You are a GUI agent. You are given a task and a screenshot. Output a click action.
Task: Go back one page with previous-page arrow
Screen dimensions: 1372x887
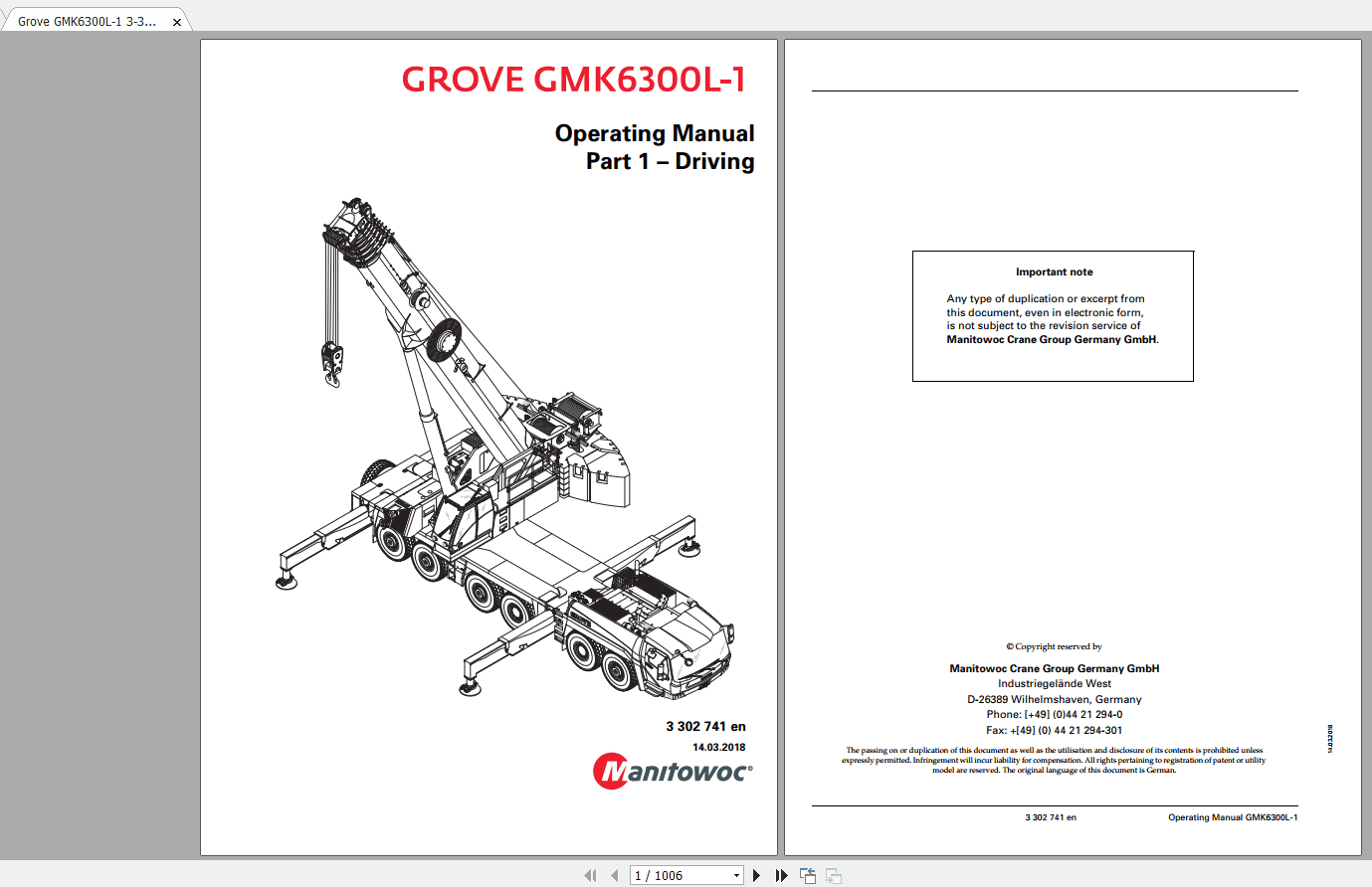pyautogui.click(x=615, y=875)
